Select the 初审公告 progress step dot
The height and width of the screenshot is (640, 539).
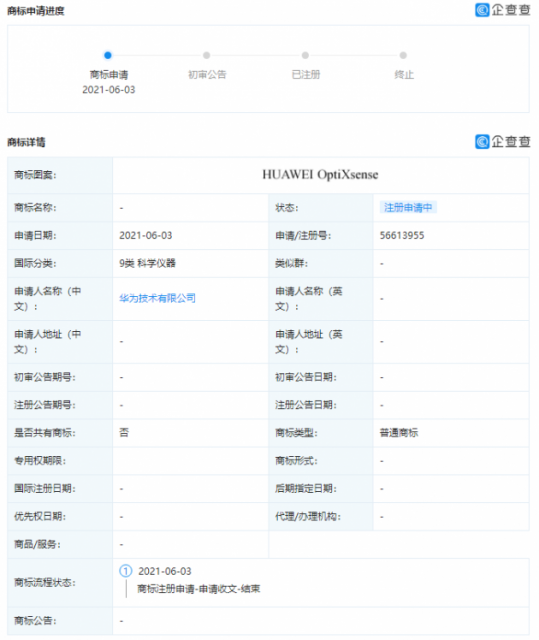pos(206,55)
